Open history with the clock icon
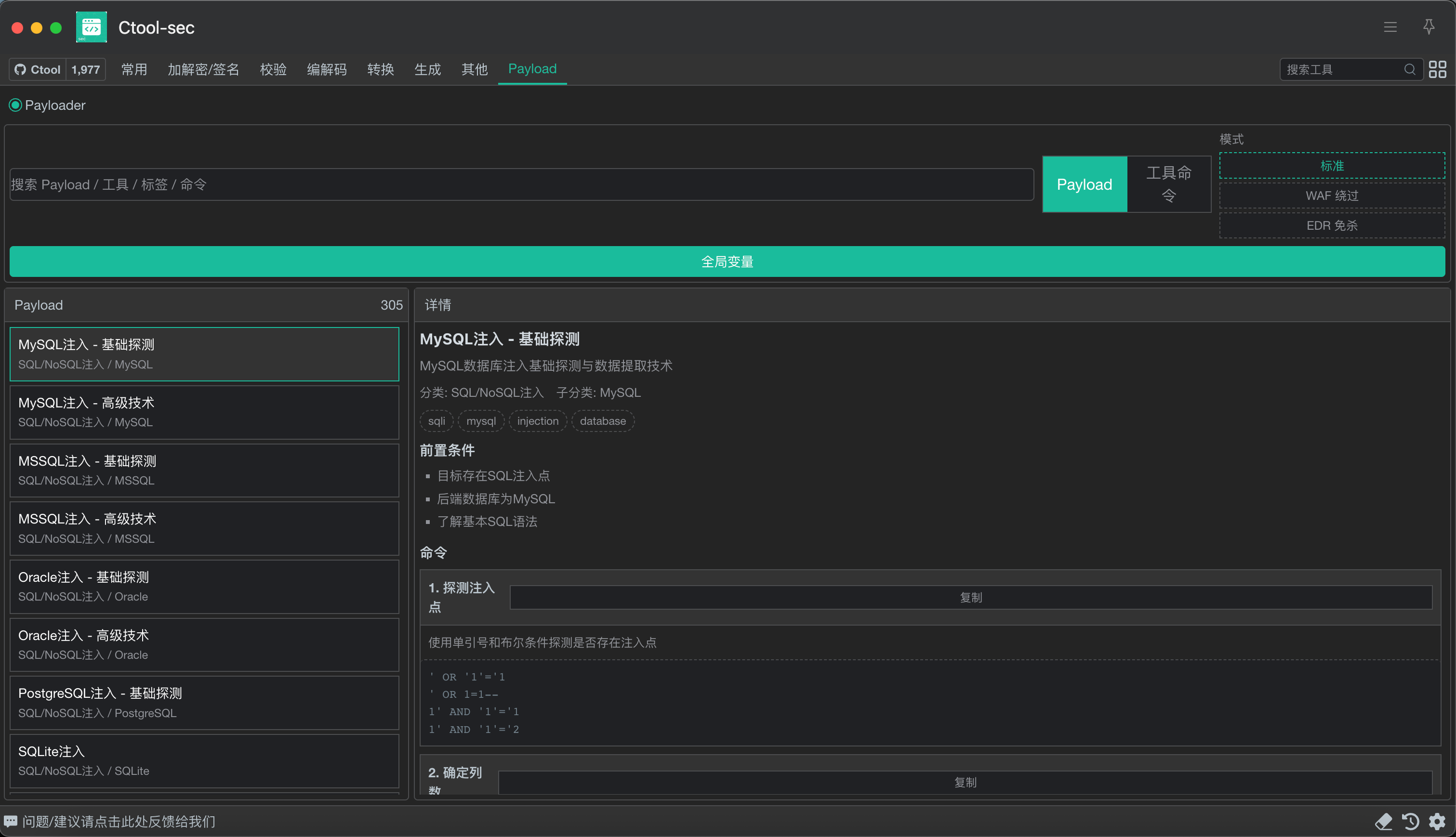 coord(1411,822)
